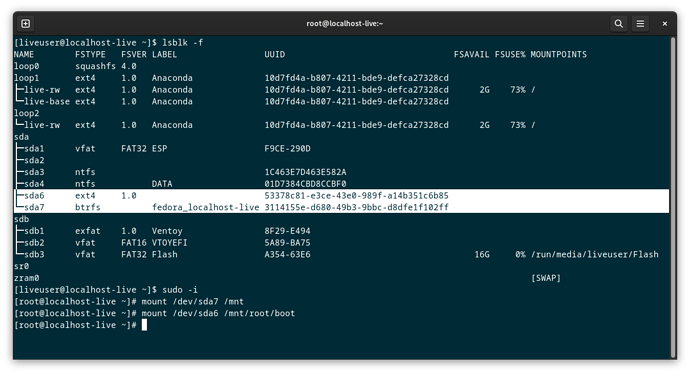Open the hamburger main menu
The width and height of the screenshot is (690, 374).
pos(640,23)
